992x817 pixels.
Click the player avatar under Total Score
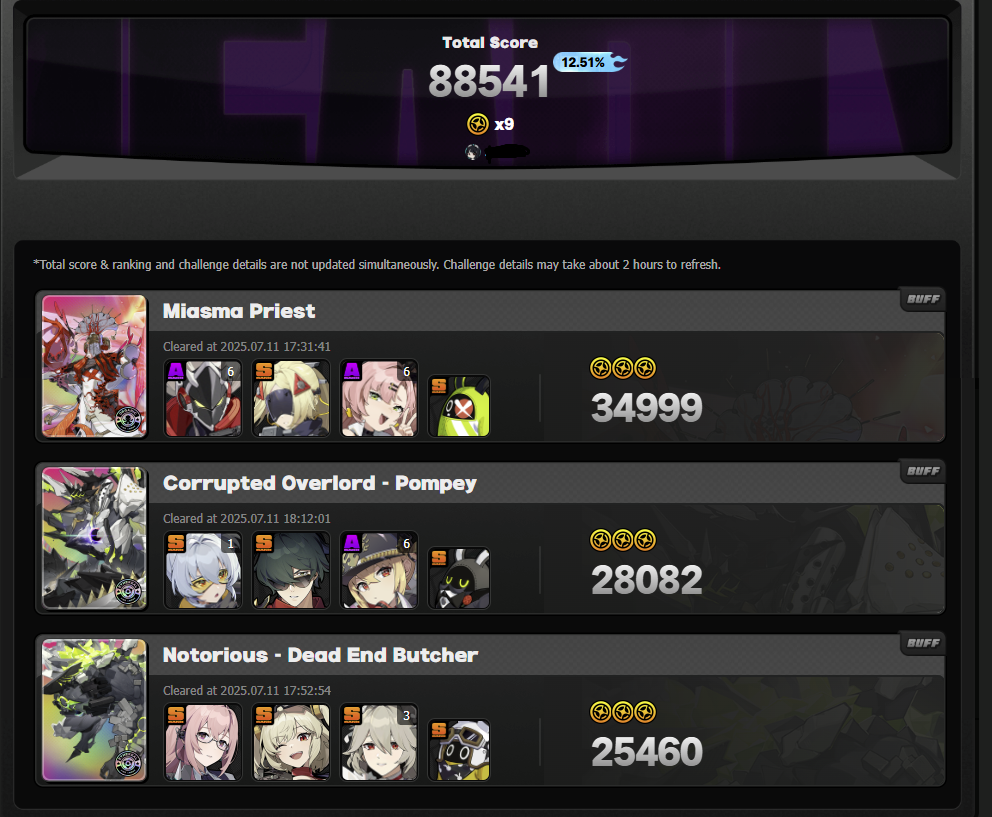473,152
